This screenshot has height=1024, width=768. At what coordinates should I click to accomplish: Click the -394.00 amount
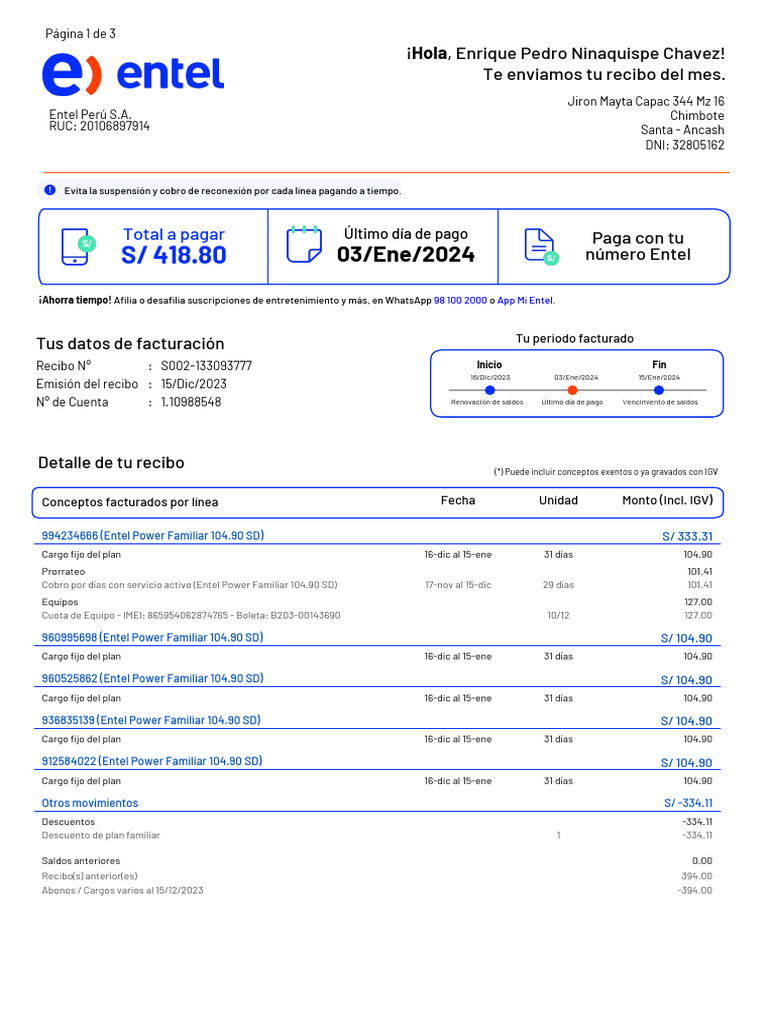point(695,891)
